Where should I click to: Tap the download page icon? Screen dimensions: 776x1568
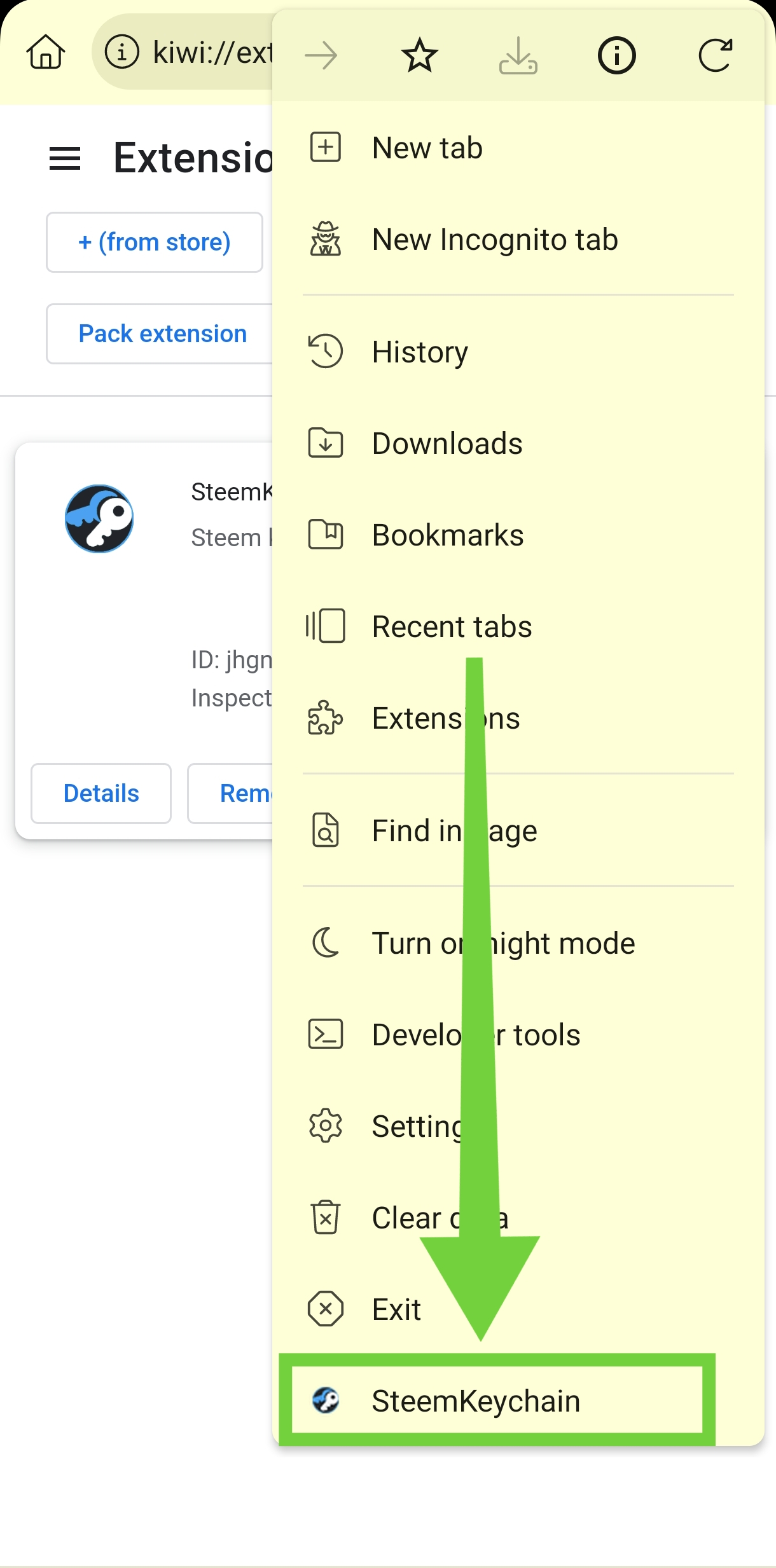(x=518, y=55)
